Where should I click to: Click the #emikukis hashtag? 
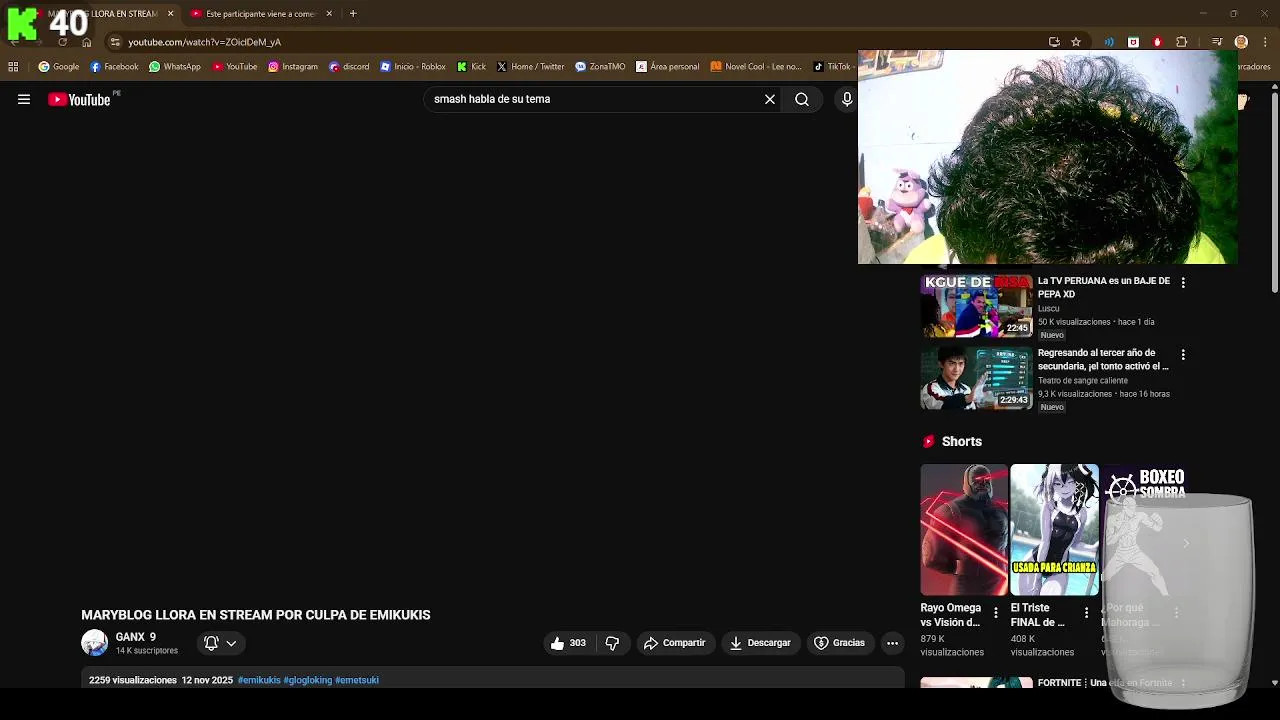point(259,680)
